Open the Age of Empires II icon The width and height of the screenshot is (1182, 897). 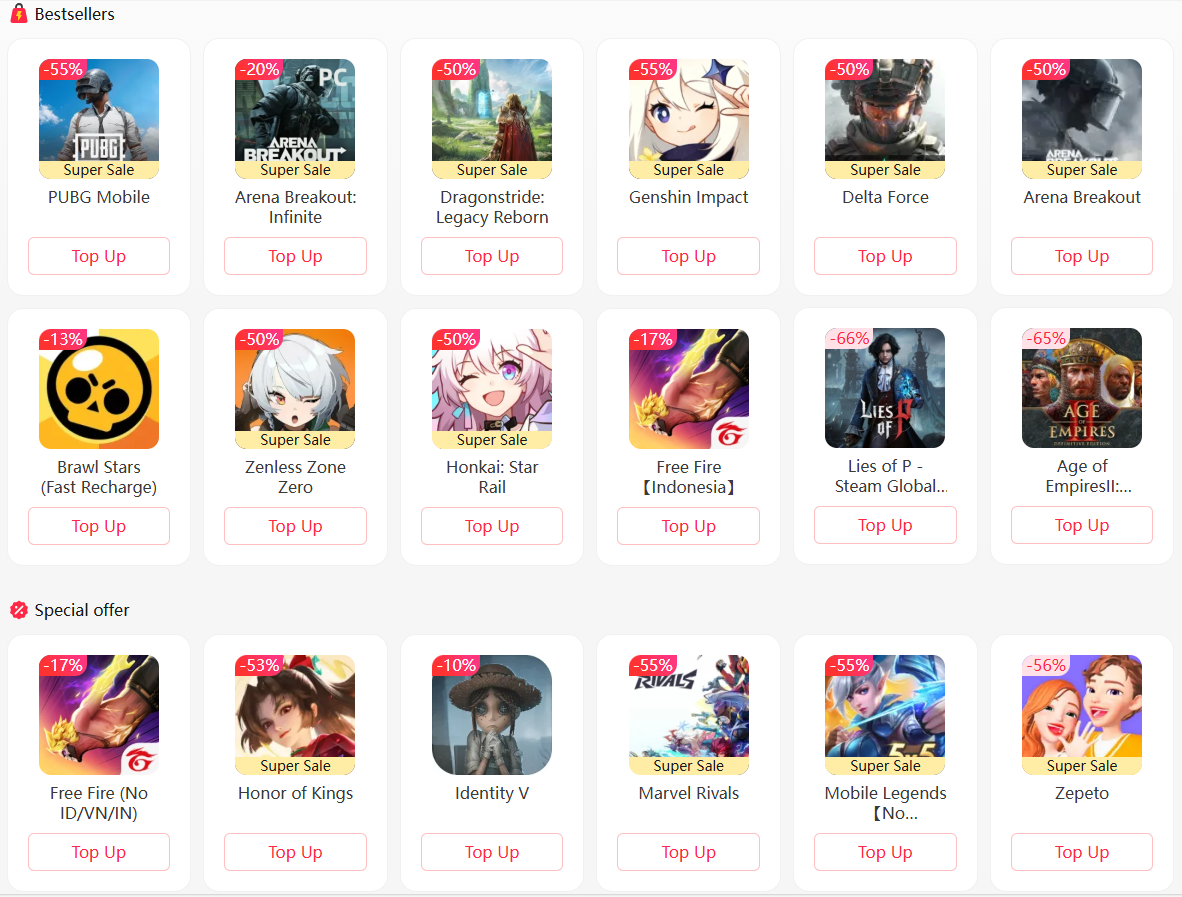click(x=1082, y=388)
